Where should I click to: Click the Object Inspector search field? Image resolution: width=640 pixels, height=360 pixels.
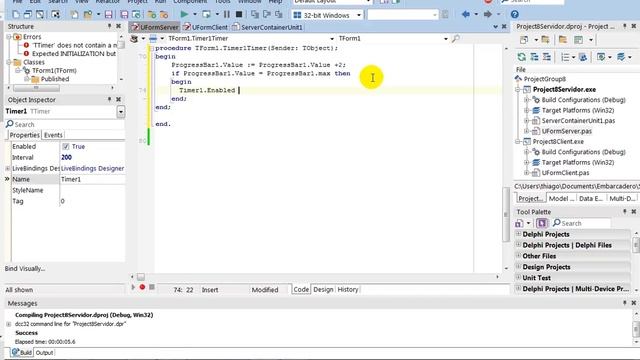click(65, 124)
